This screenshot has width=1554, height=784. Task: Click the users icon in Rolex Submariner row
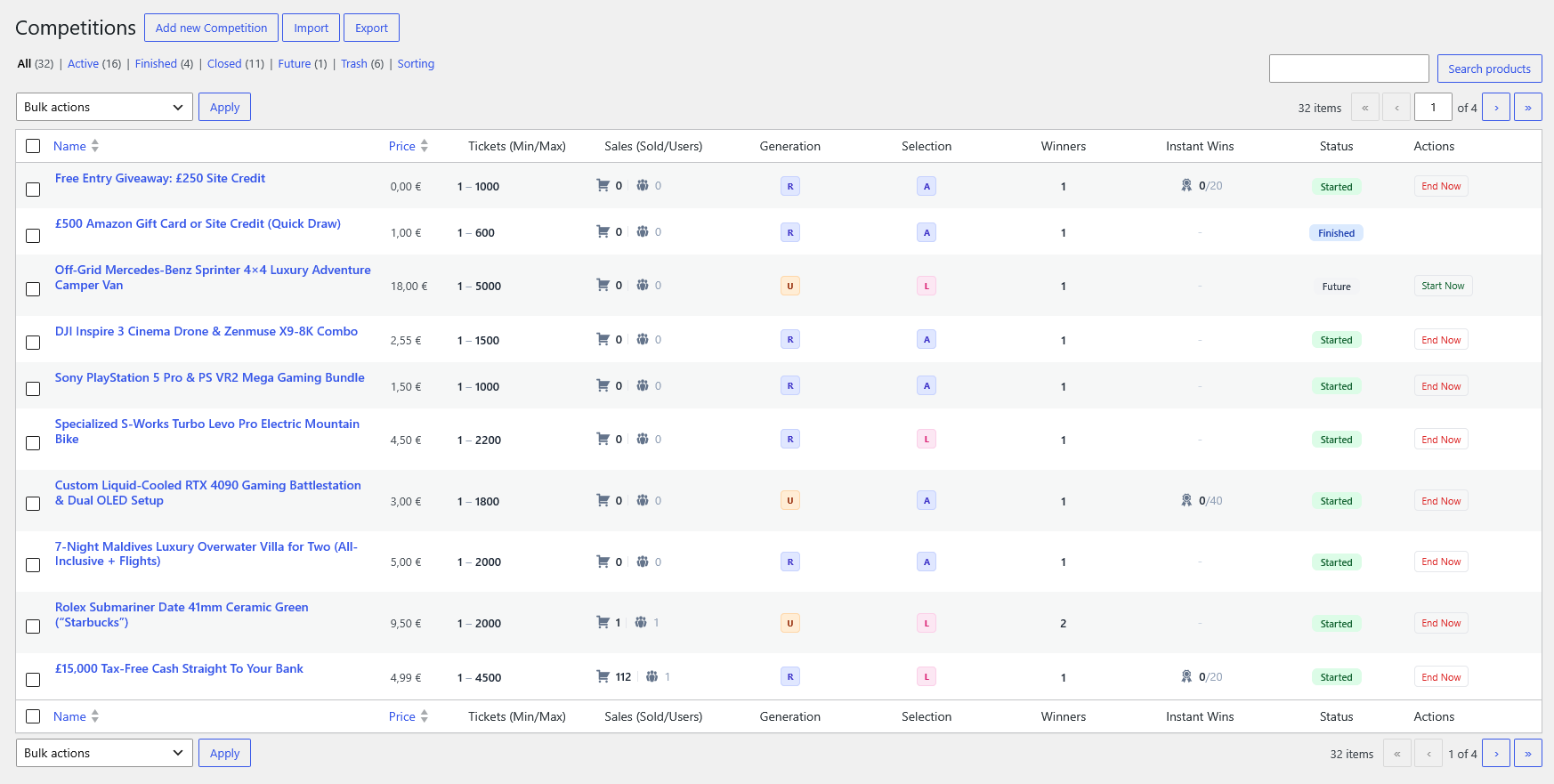pos(641,622)
